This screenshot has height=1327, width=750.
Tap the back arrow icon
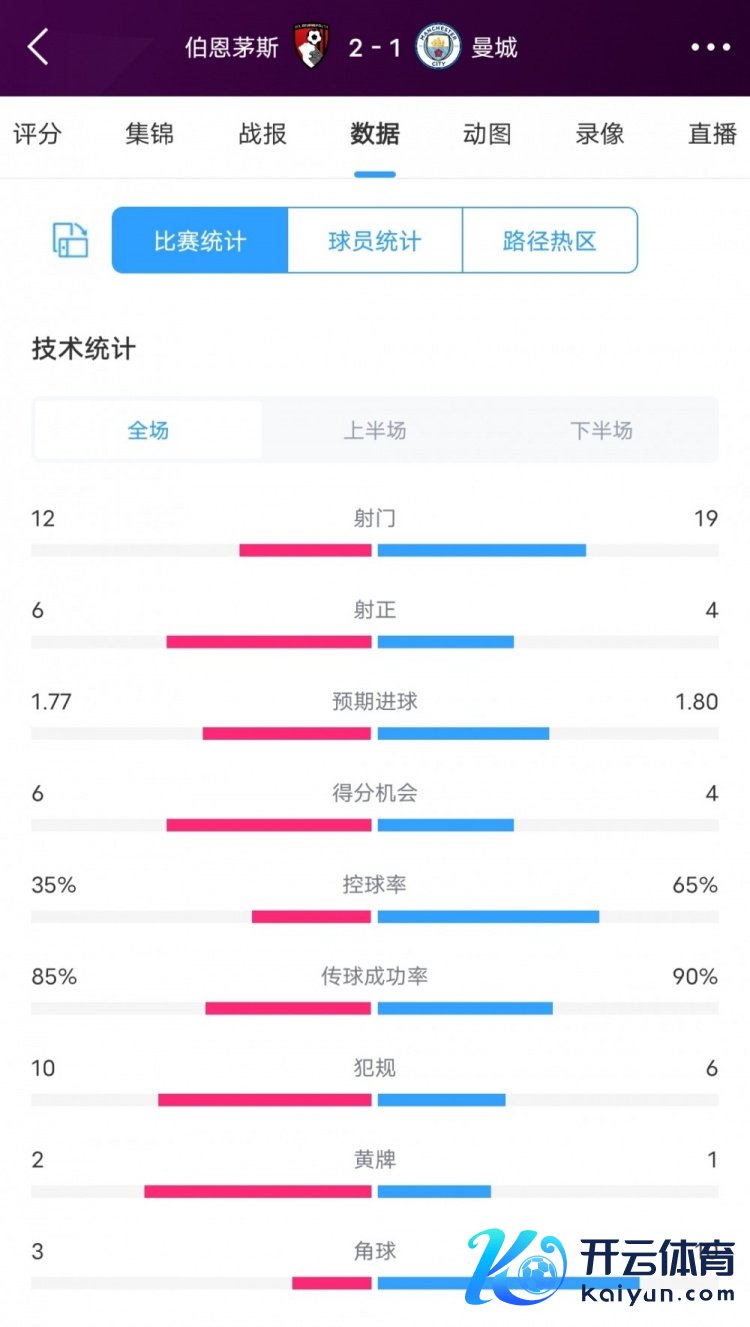(x=38, y=47)
